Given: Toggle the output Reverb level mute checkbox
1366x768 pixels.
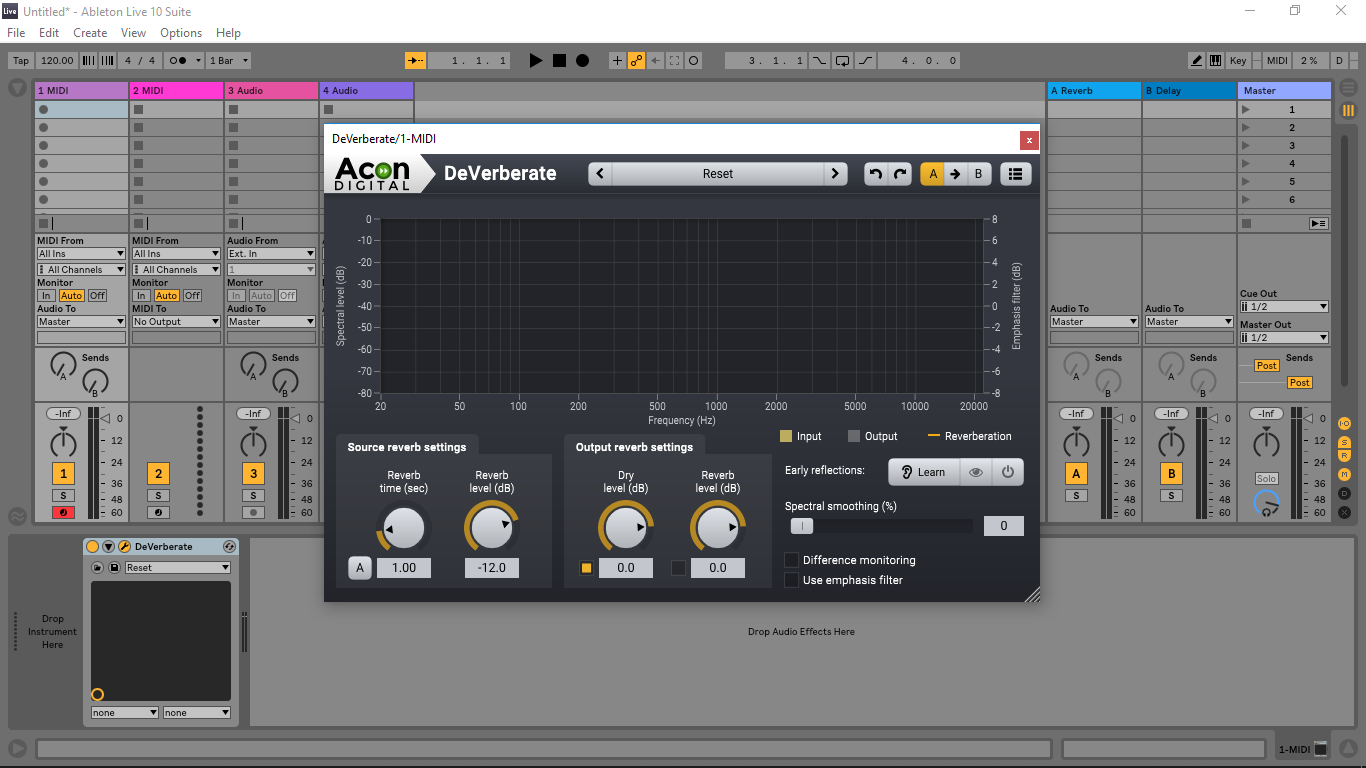Looking at the screenshot, I should click(x=679, y=568).
